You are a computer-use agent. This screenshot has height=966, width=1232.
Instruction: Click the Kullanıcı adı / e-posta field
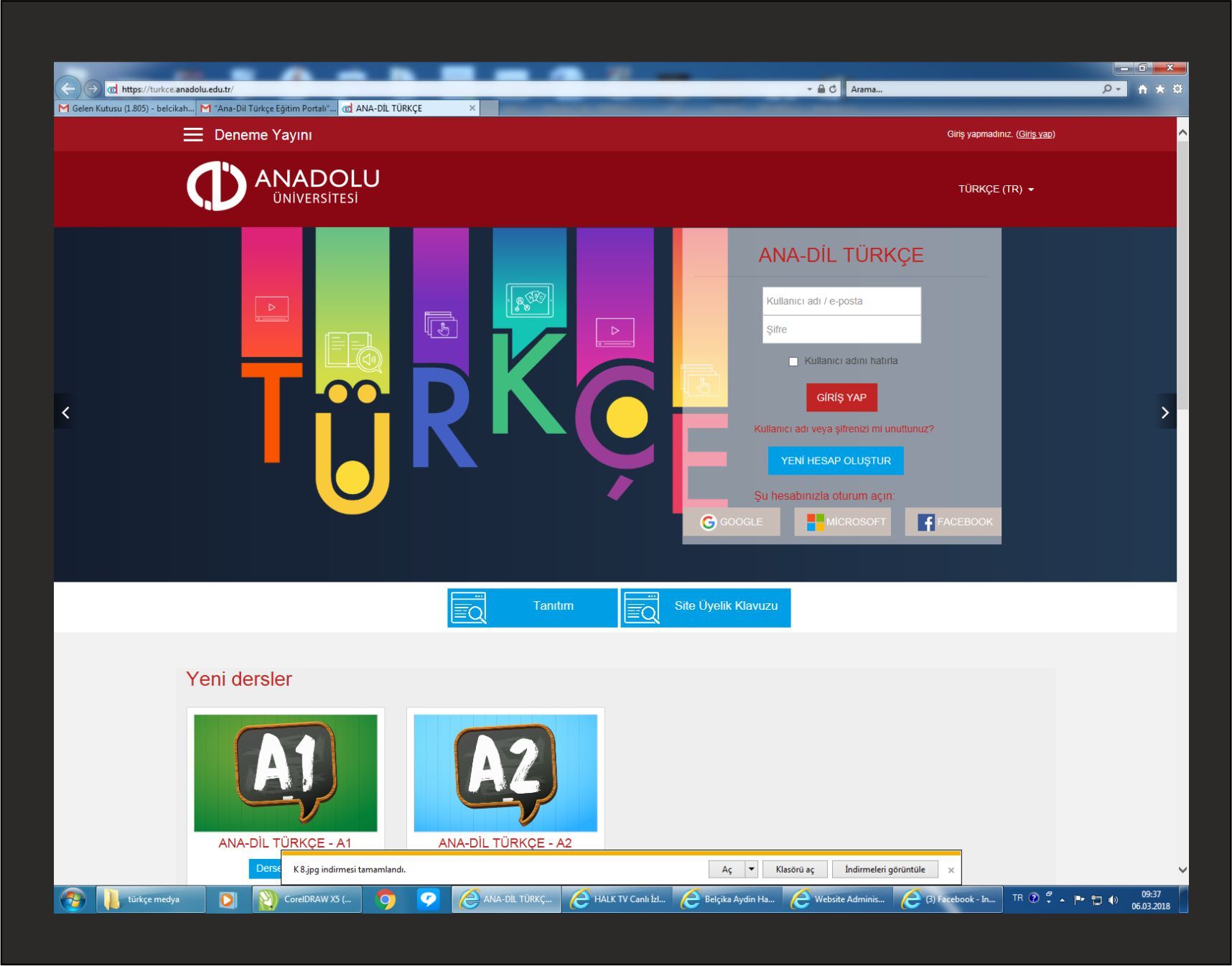[841, 301]
